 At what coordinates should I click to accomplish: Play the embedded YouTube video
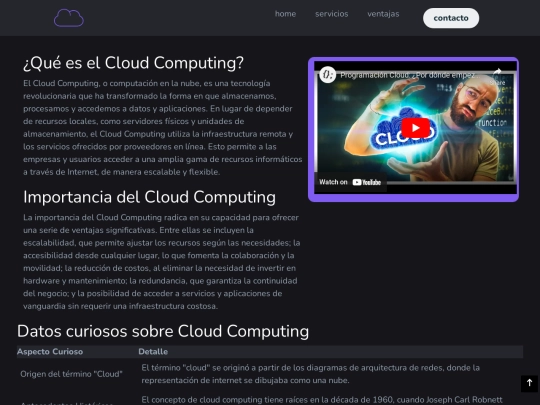click(x=415, y=128)
